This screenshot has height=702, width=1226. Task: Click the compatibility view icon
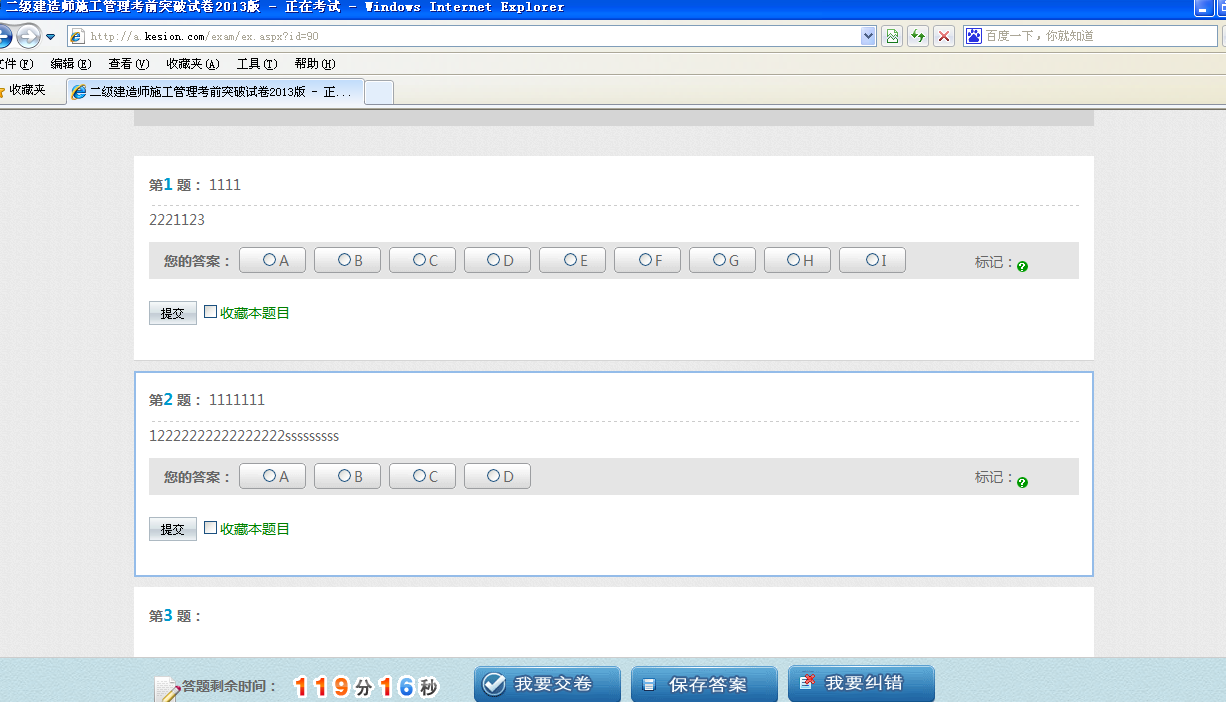point(892,36)
